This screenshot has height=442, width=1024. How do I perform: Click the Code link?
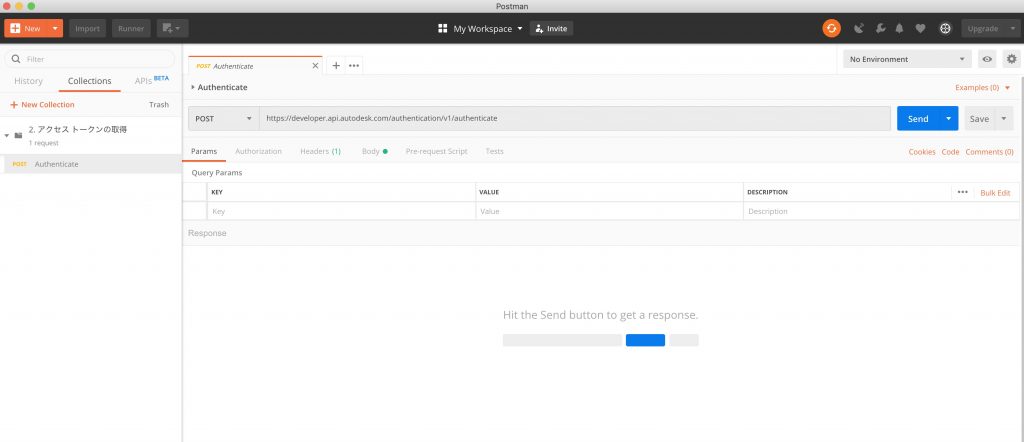[950, 151]
